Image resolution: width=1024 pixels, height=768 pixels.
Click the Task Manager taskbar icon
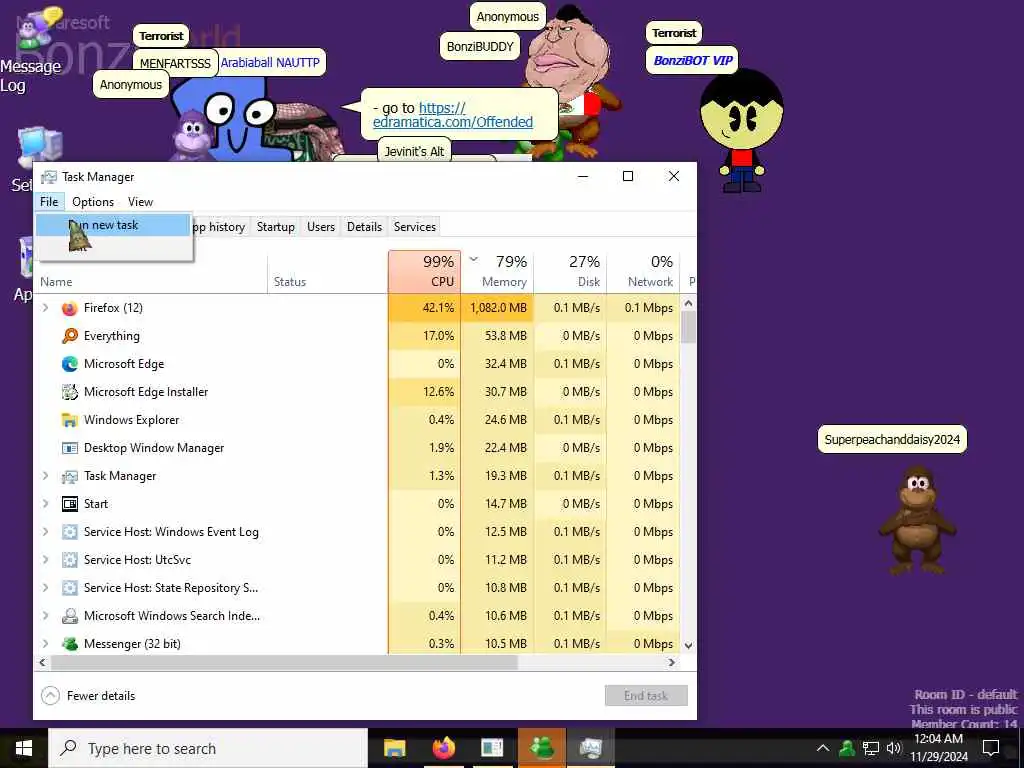pyautogui.click(x=590, y=748)
